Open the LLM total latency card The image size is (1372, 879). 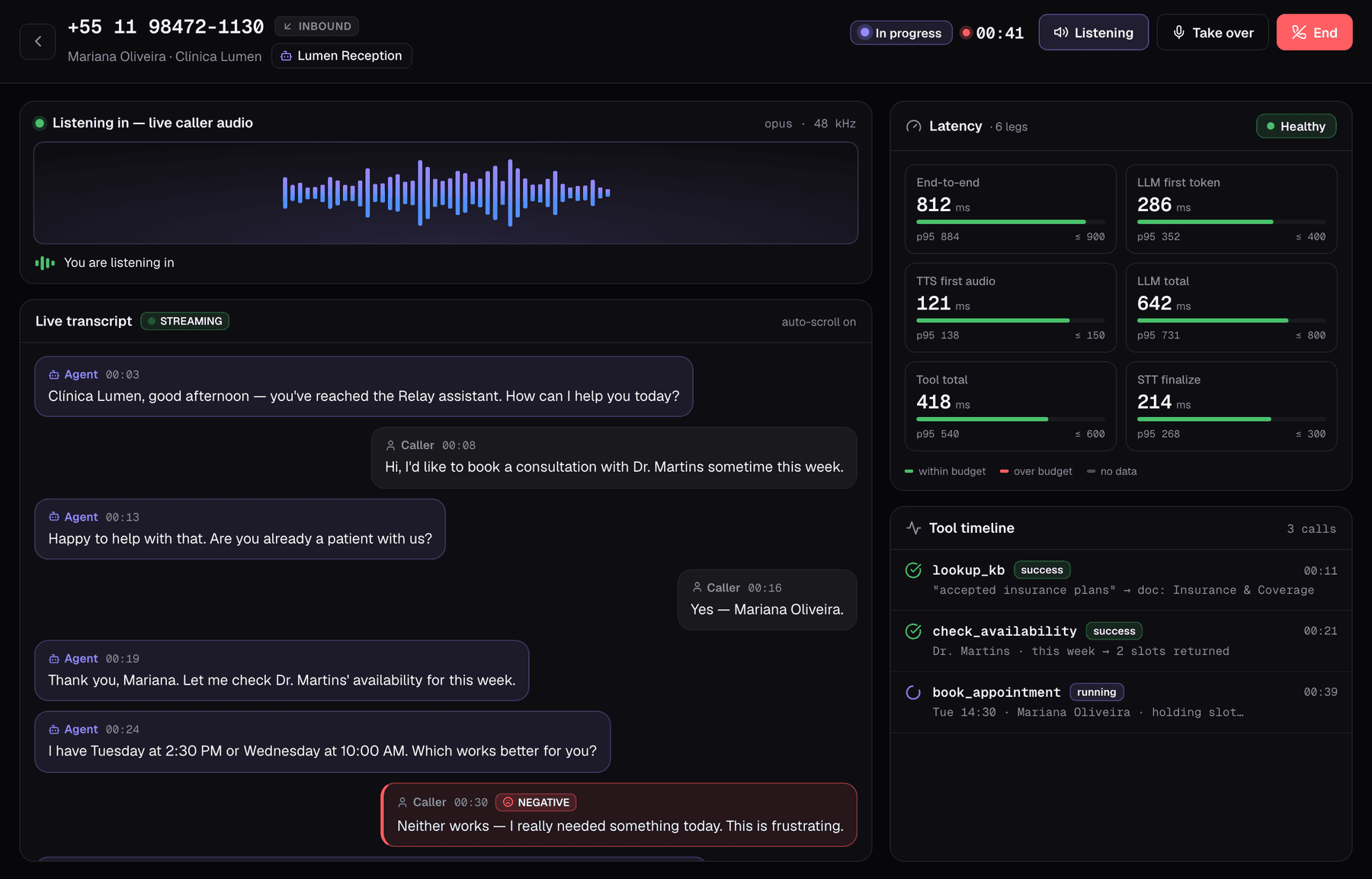(x=1231, y=307)
